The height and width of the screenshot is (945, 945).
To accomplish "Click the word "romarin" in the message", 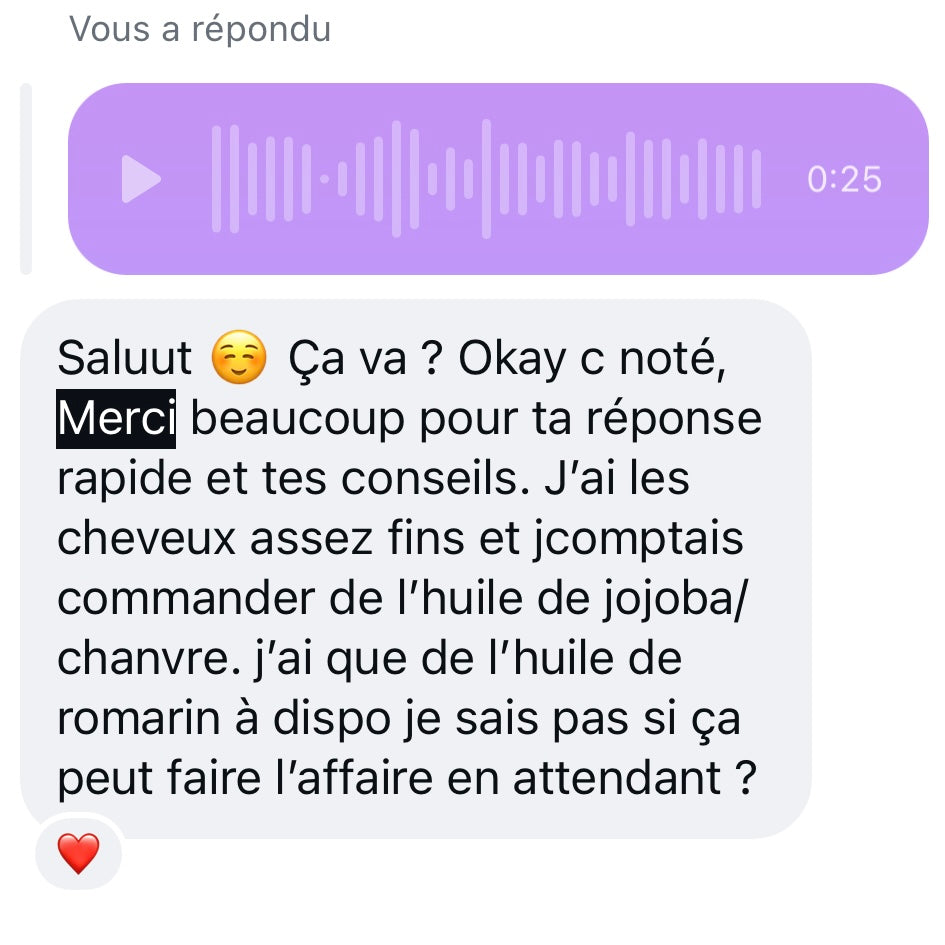I will coord(139,719).
